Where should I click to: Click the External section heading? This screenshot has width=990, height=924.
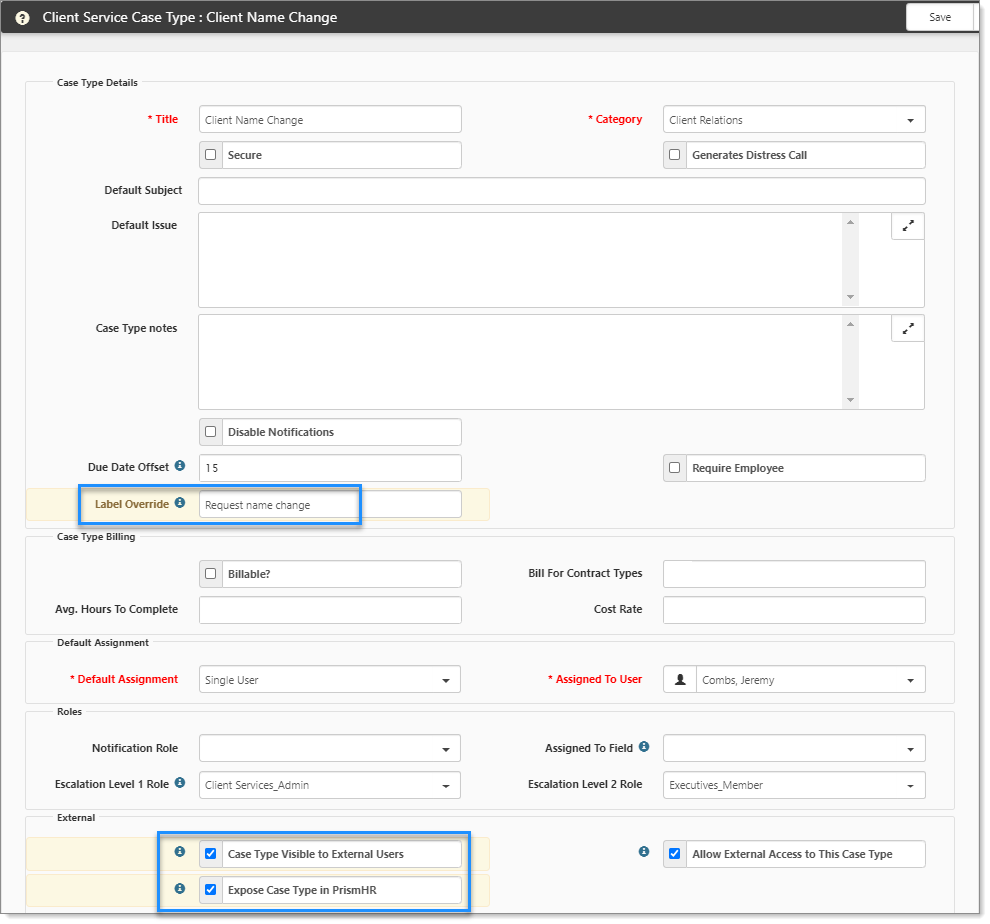tap(76, 817)
